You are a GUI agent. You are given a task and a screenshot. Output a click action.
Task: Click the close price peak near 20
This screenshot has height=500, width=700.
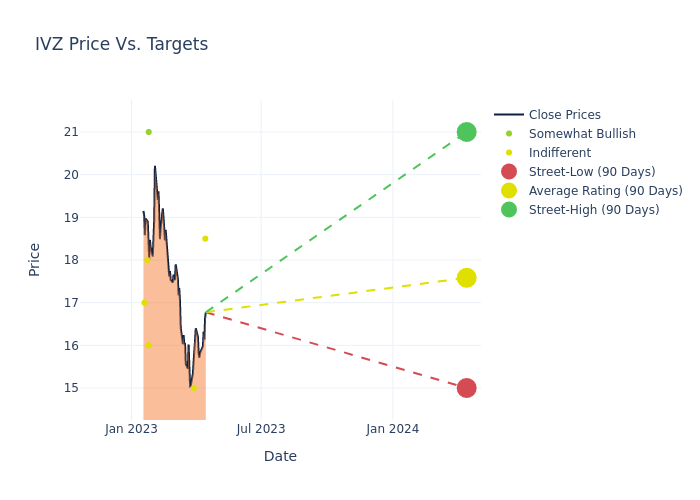pos(155,167)
